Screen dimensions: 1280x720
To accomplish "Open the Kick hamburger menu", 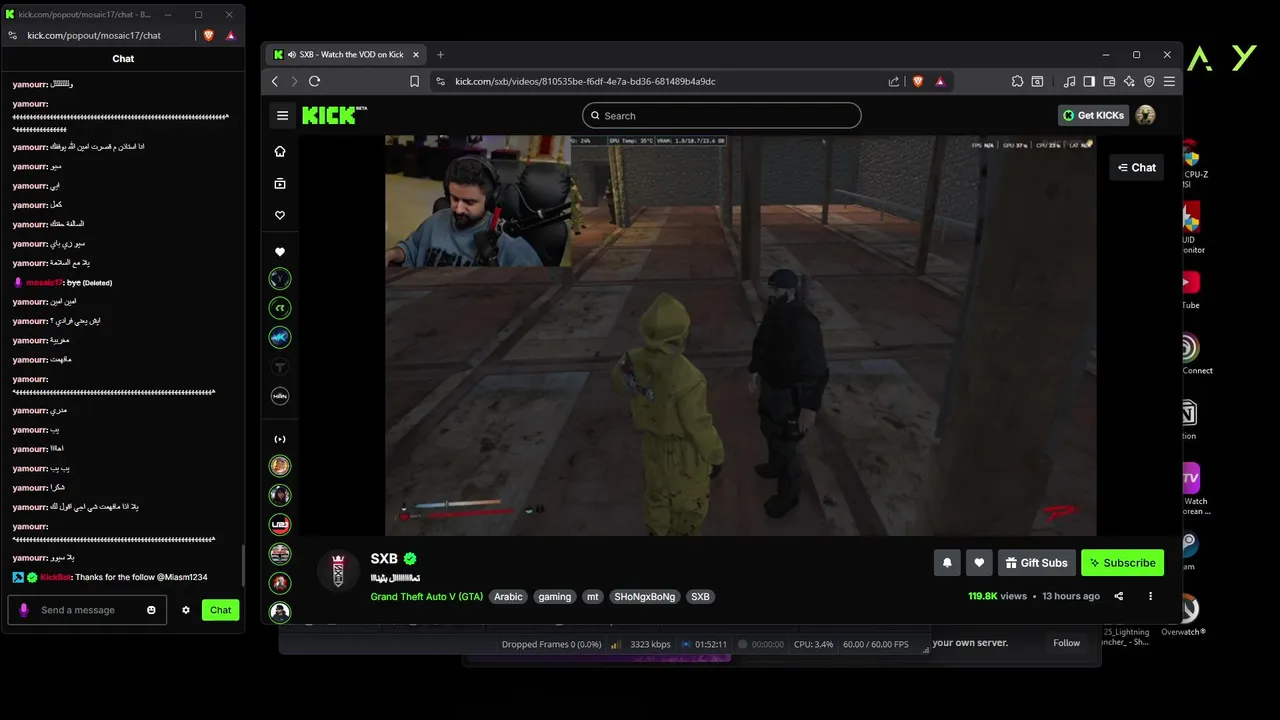I will (x=282, y=115).
